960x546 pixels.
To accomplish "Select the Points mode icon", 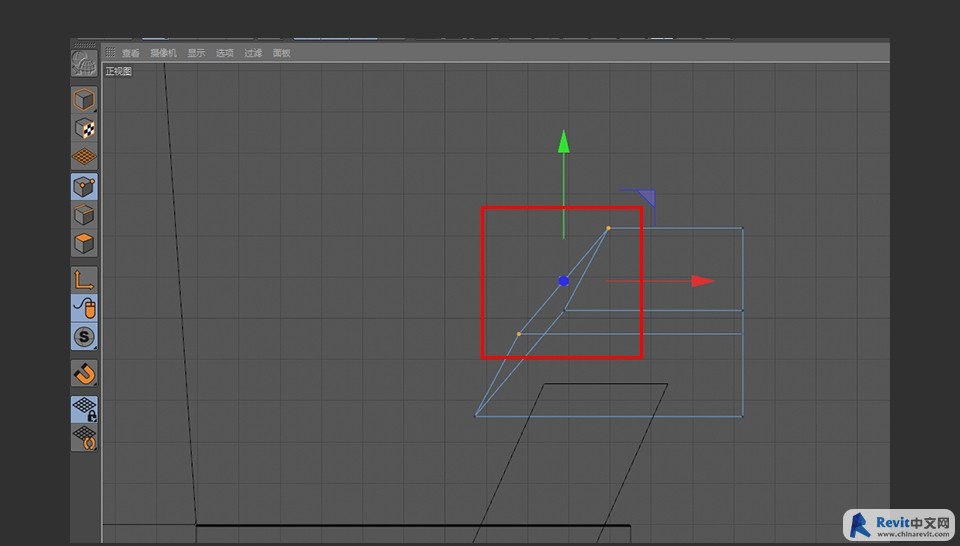I will coord(84,186).
